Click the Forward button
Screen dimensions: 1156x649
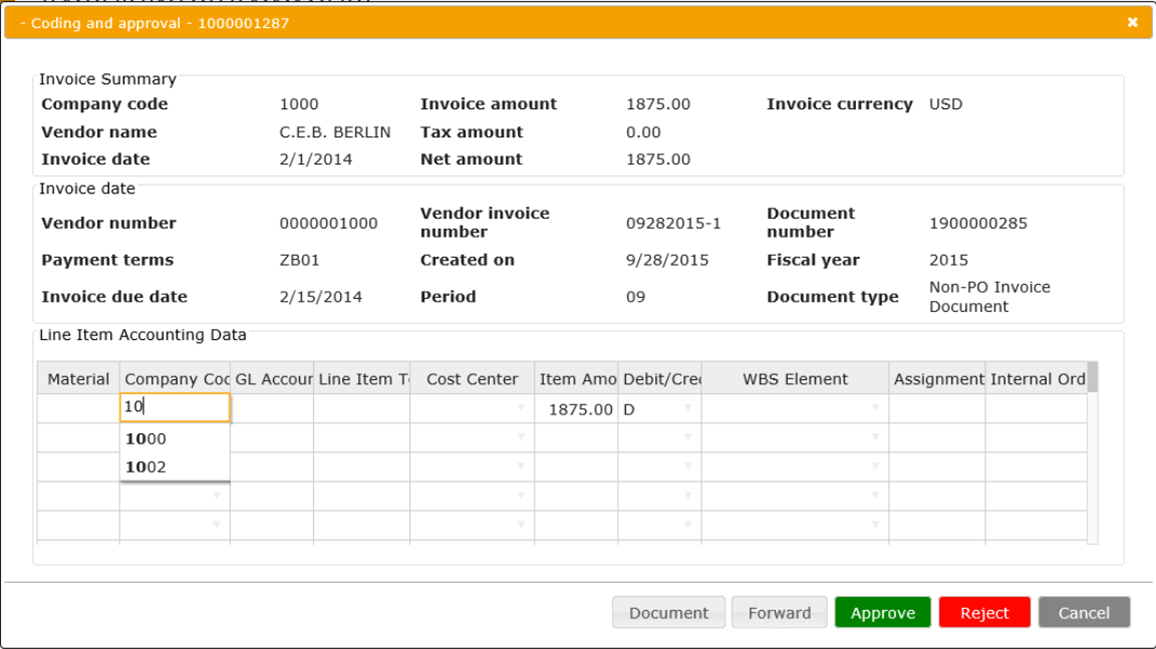point(779,613)
